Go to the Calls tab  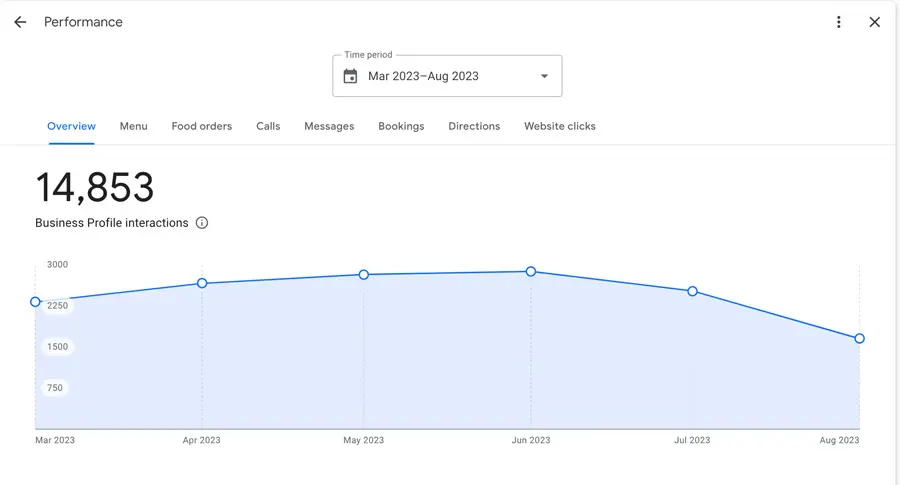tap(268, 126)
